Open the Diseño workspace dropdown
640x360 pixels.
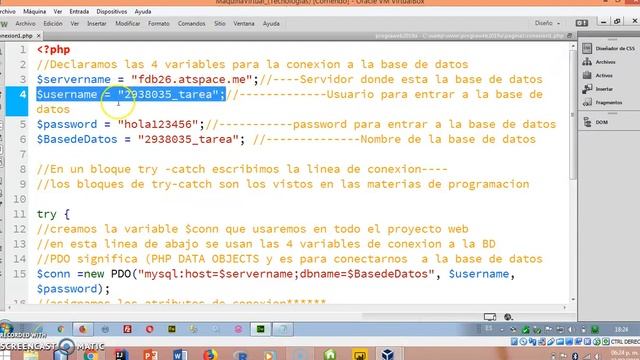(x=547, y=23)
